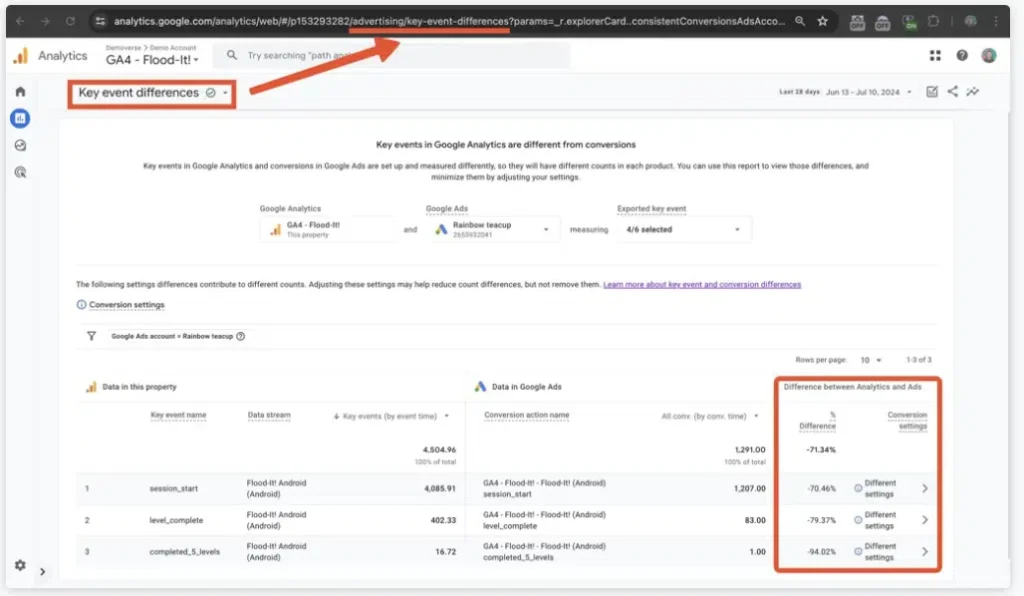This screenshot has height=596, width=1024.
Task: Click the Conversion settings link
Action: click(x=127, y=305)
